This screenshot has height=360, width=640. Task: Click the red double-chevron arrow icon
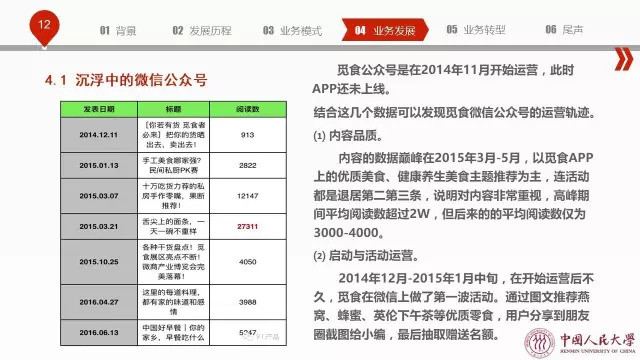[x=624, y=60]
